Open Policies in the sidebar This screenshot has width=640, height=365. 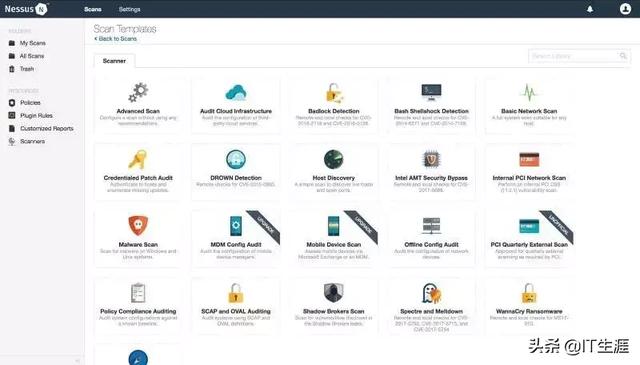tap(30, 103)
